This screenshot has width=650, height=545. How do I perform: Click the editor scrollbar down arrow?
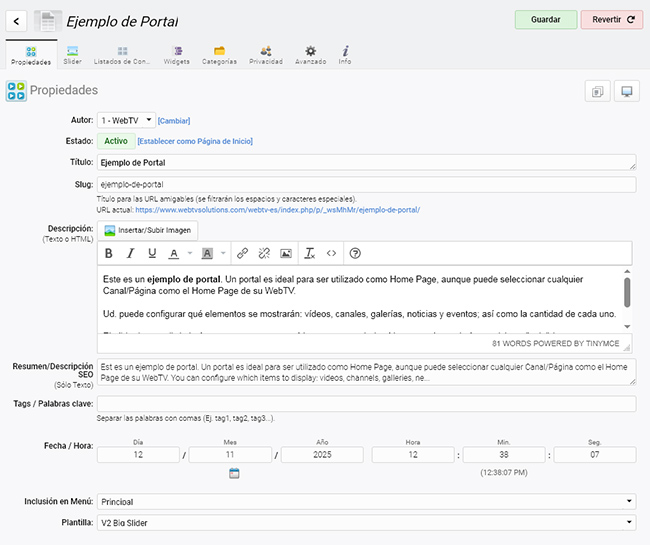627,327
